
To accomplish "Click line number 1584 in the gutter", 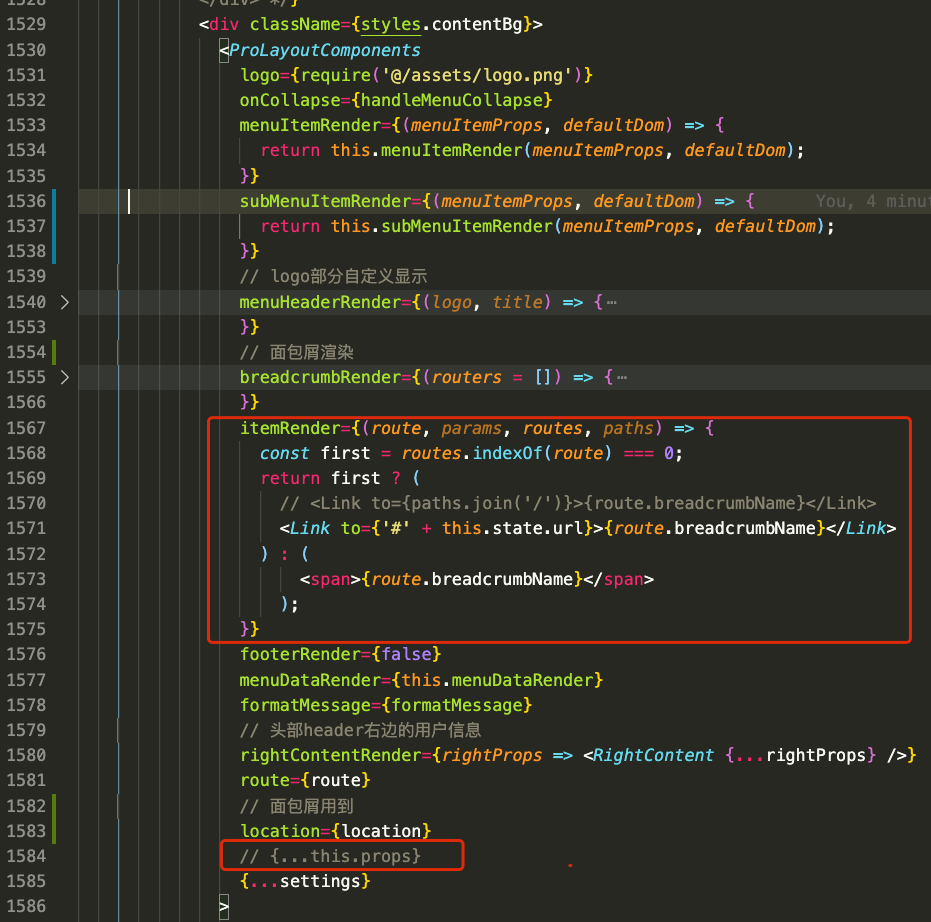I will [26, 856].
